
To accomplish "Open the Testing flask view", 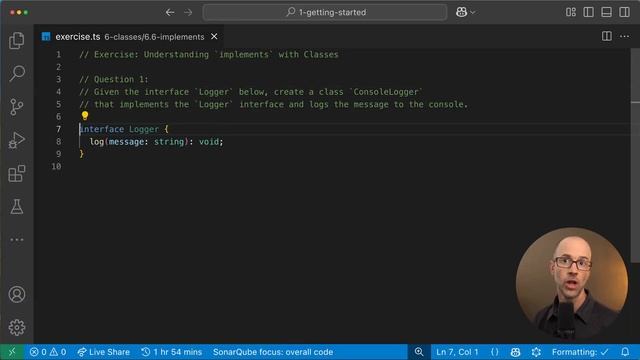I will point(17,207).
